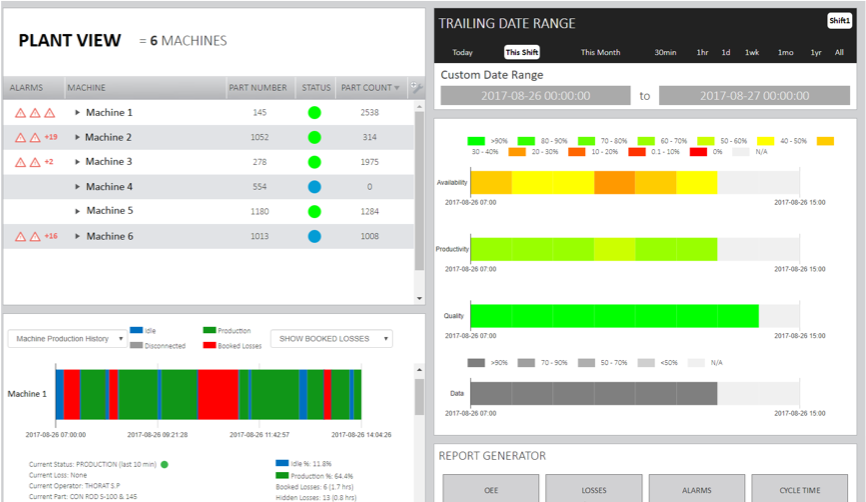Click the Data gray bar chart
Image resolution: width=866 pixels, height=502 pixels.
[x=635, y=393]
